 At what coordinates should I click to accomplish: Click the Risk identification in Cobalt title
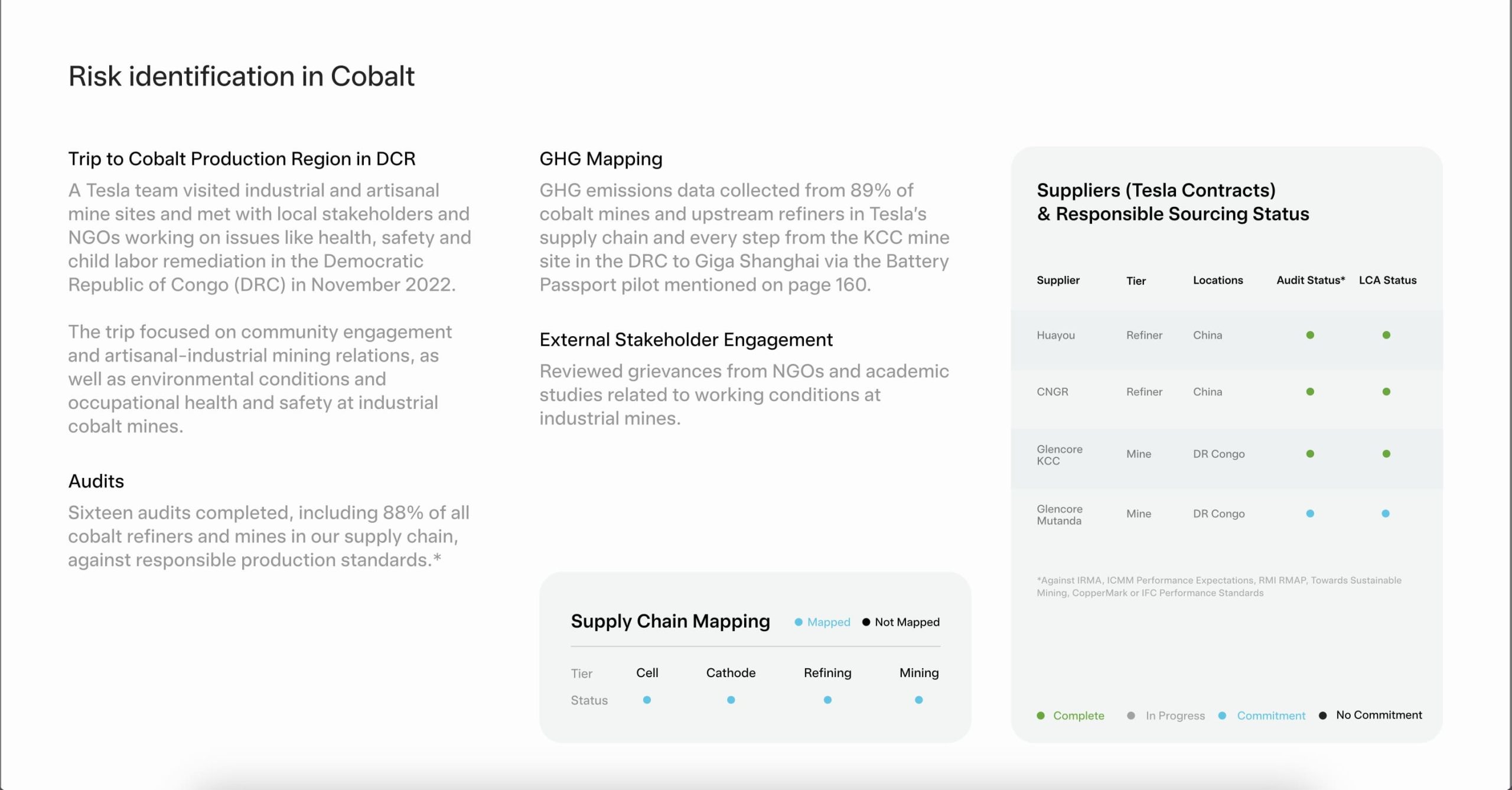242,76
